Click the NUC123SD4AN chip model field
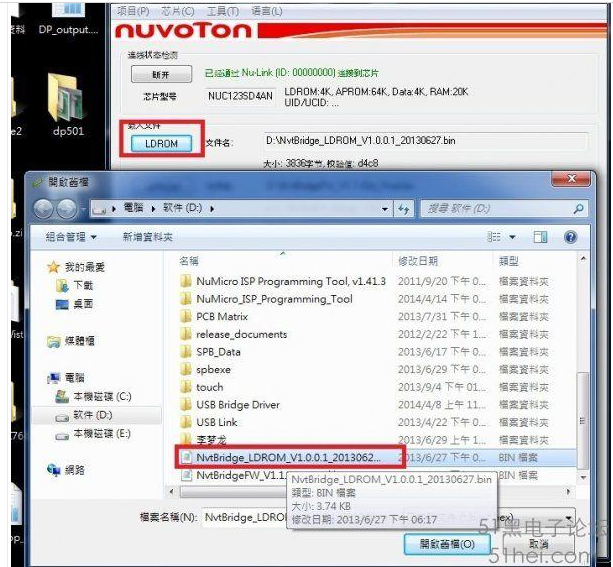 tap(240, 96)
